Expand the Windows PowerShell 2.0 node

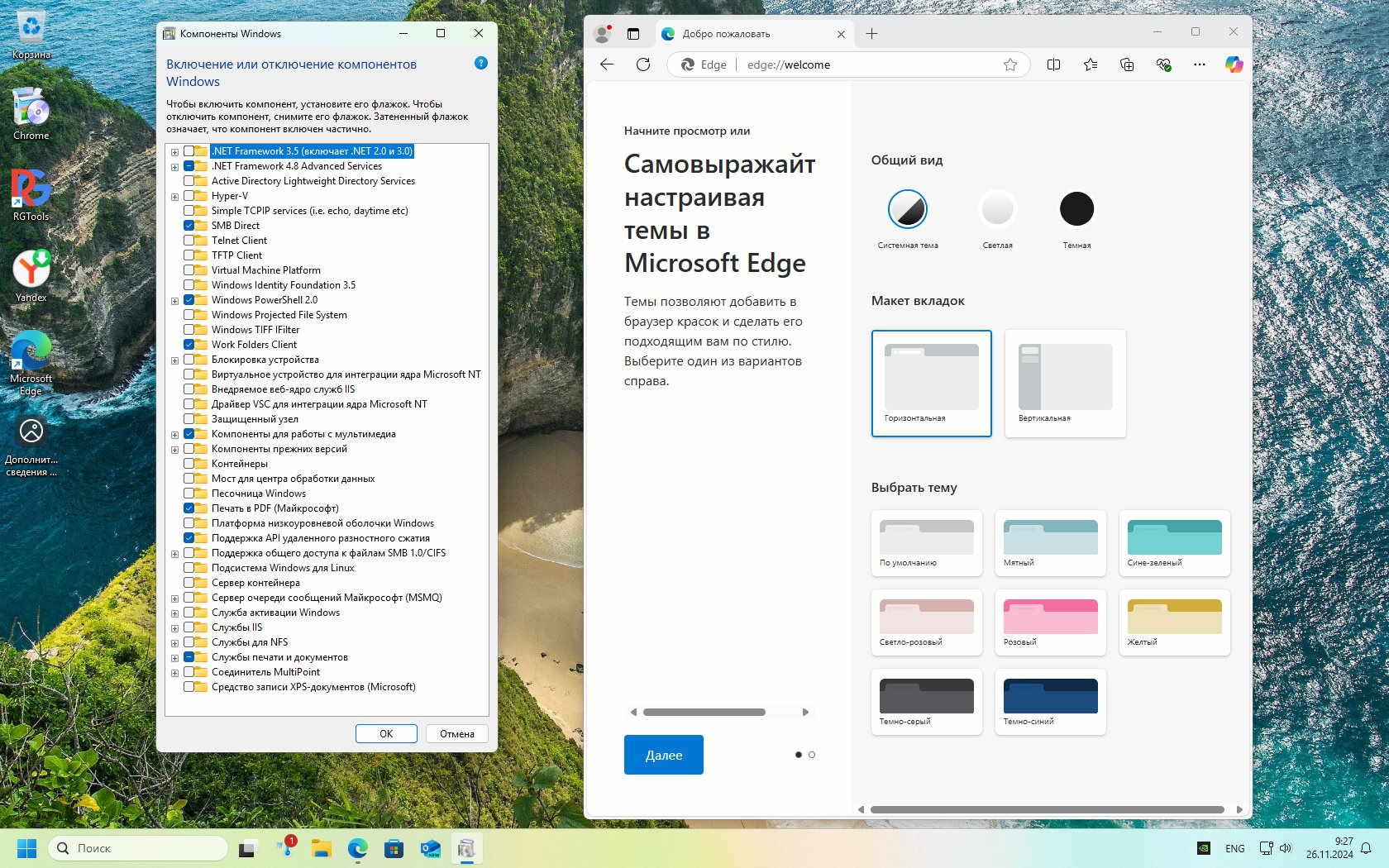click(x=174, y=301)
